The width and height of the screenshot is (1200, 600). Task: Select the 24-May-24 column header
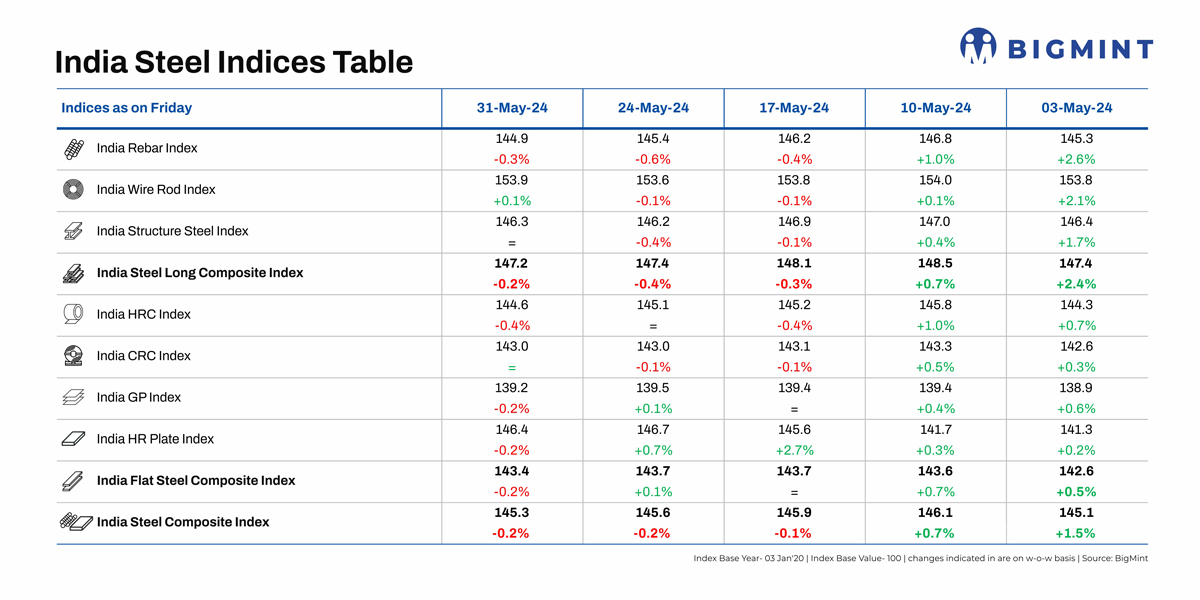[653, 108]
